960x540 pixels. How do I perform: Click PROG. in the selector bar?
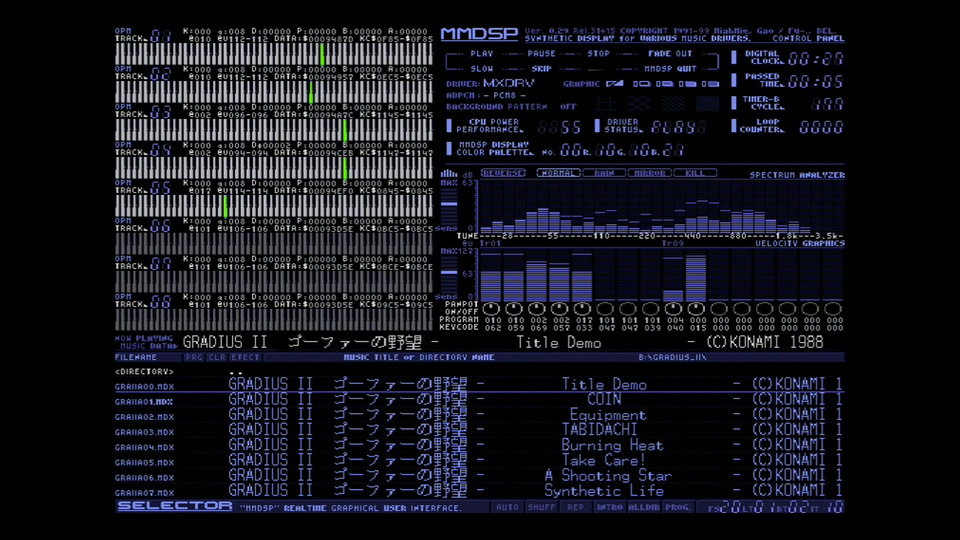click(x=678, y=507)
